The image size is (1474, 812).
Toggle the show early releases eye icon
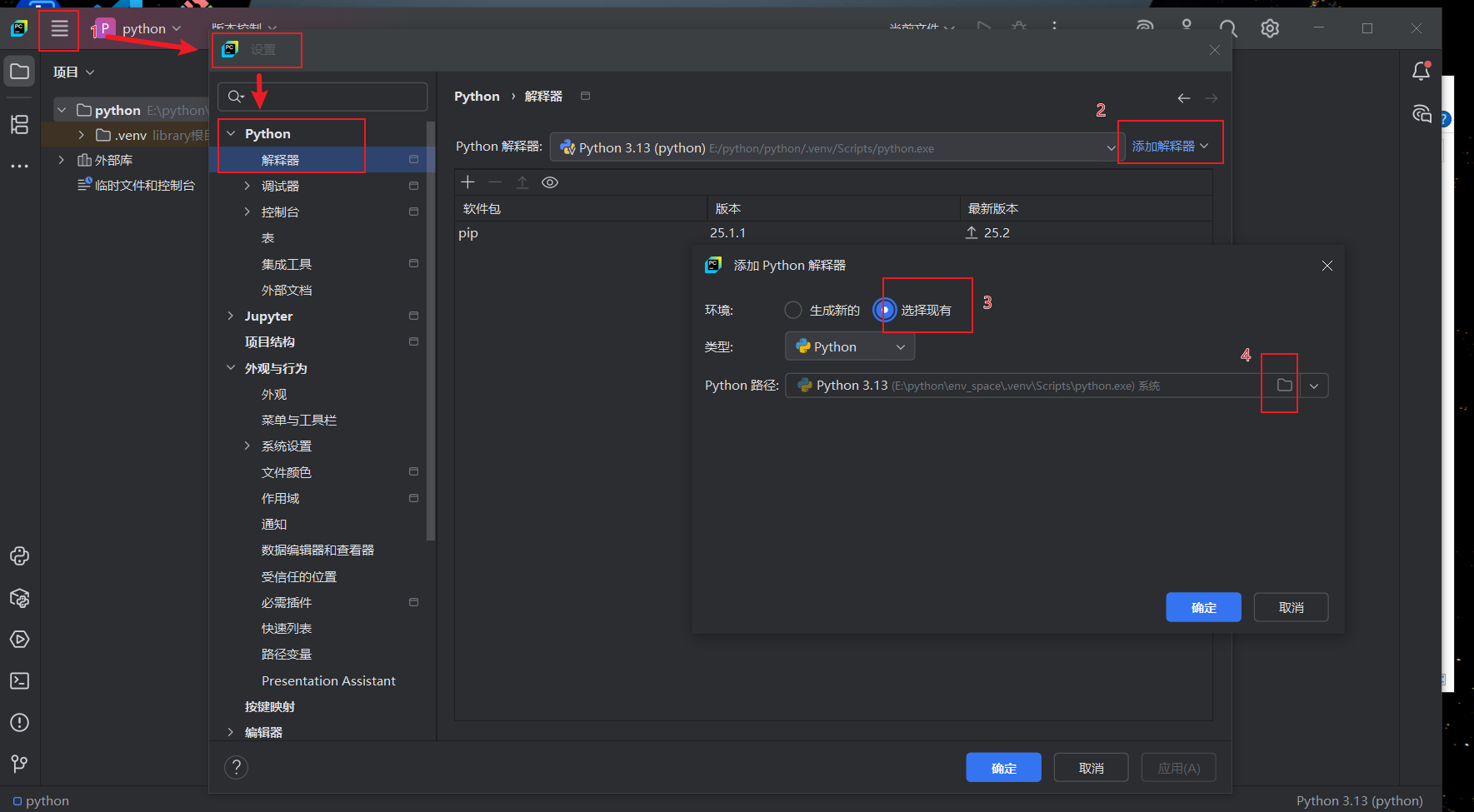tap(550, 182)
